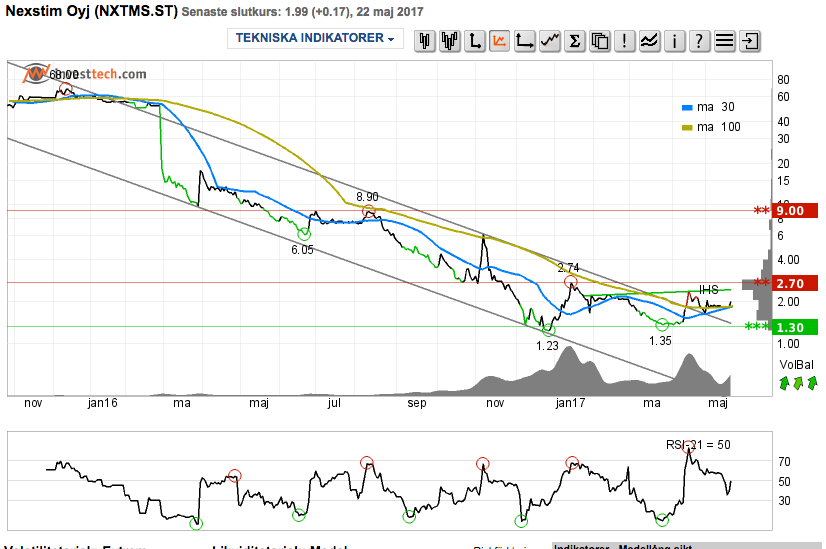Click the blue ma 30 legend swatch

[x=687, y=108]
